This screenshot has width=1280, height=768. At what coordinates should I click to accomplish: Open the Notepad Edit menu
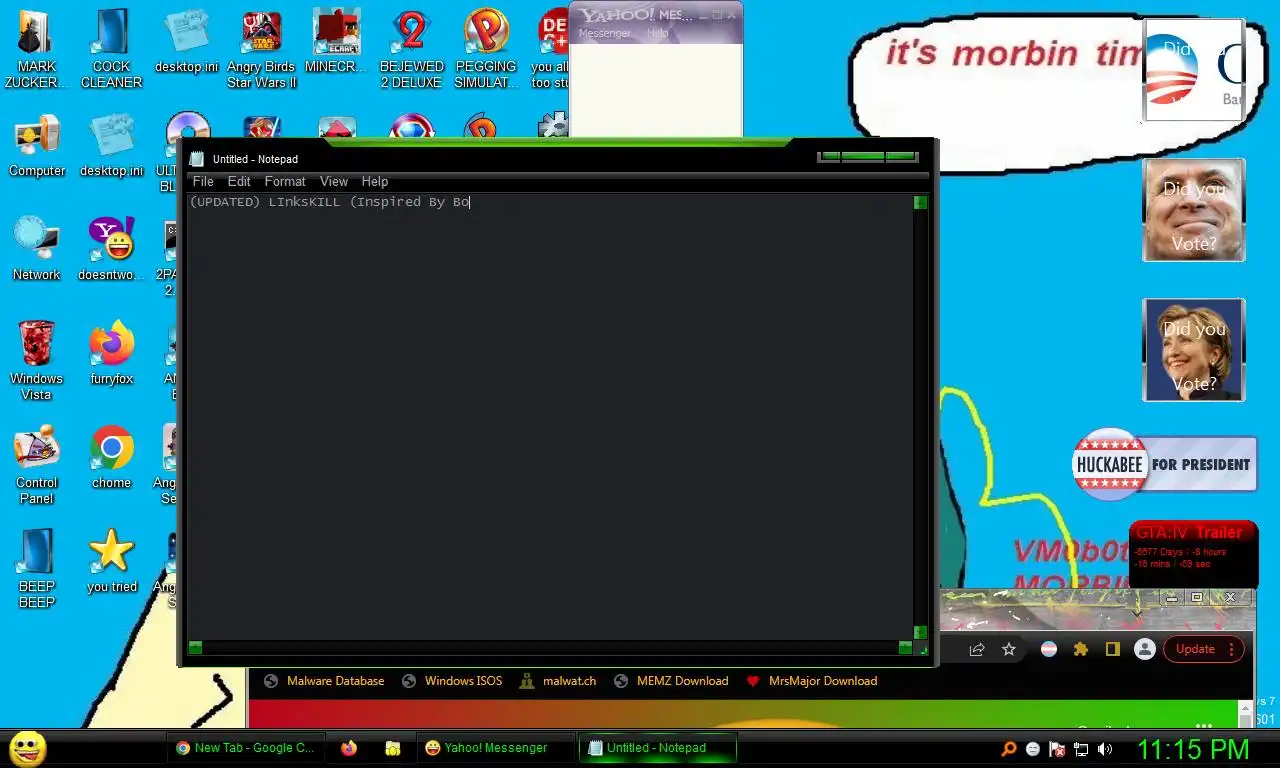[x=239, y=181]
